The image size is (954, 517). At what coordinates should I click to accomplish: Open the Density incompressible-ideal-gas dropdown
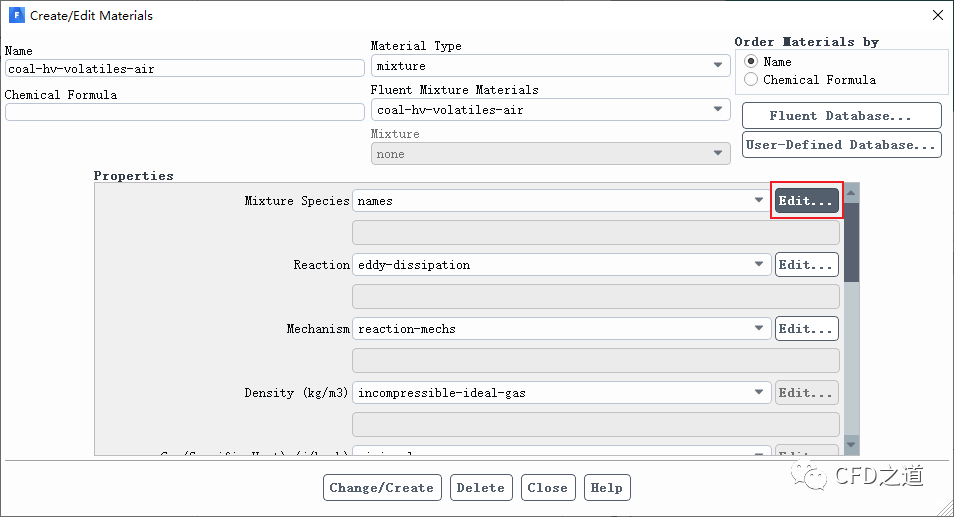[561, 393]
